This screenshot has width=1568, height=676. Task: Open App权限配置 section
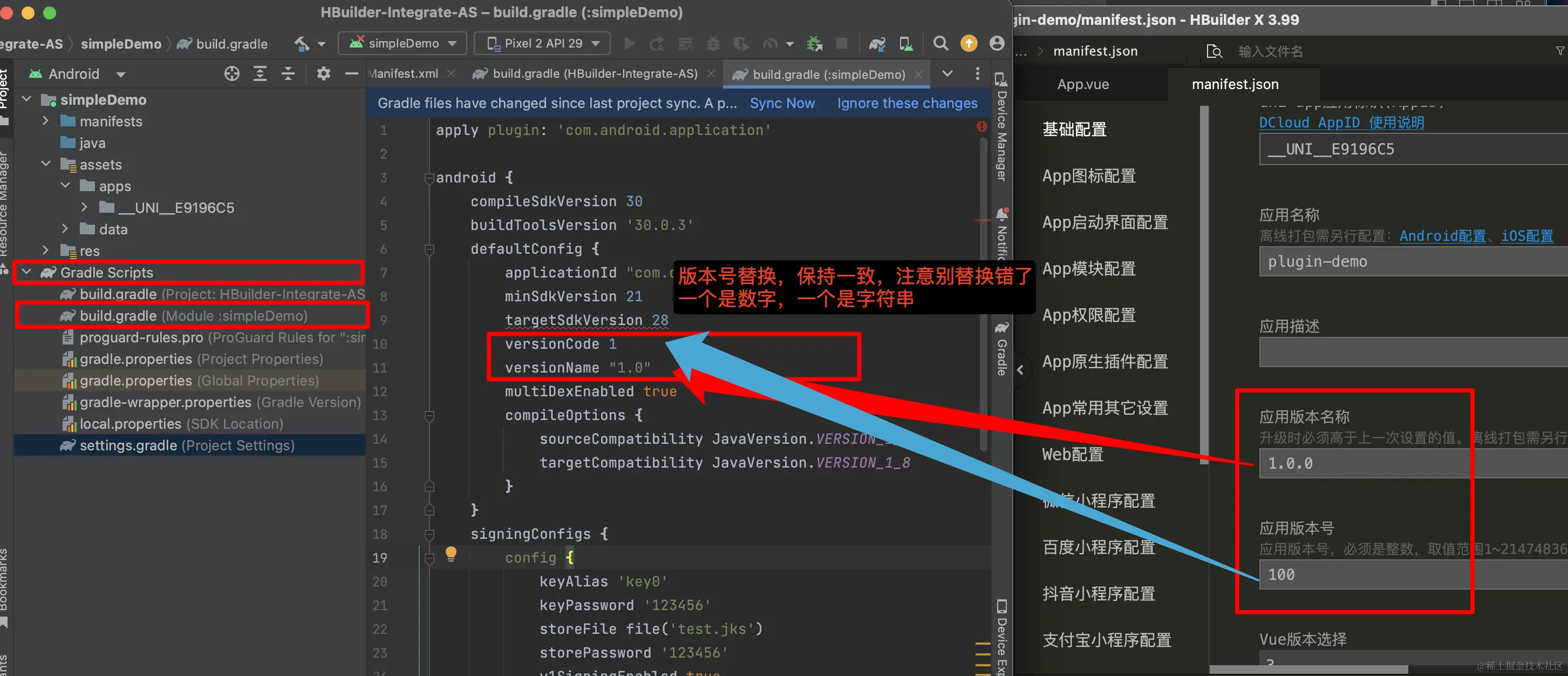tap(1089, 315)
